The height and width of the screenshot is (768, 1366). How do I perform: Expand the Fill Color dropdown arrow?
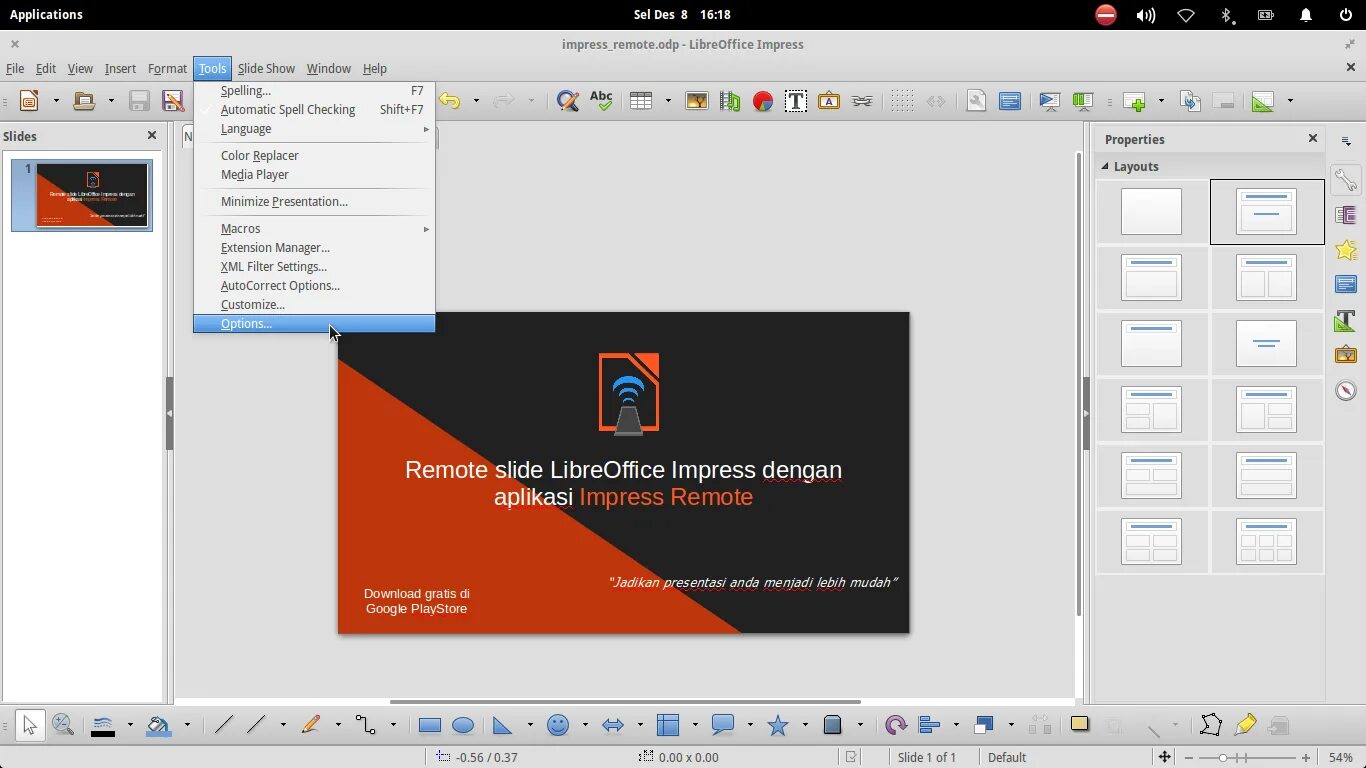point(187,725)
